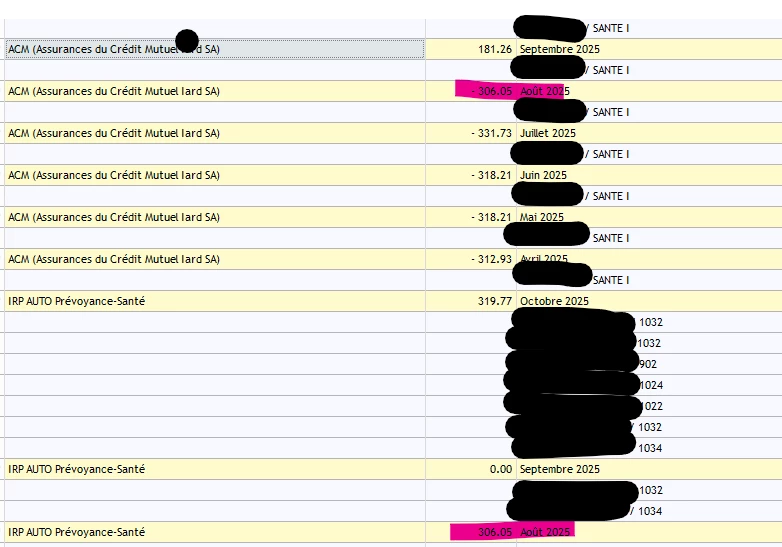Click the -318.21 amount in the Juin 2025 row
The height and width of the screenshot is (547, 782).
471,175
